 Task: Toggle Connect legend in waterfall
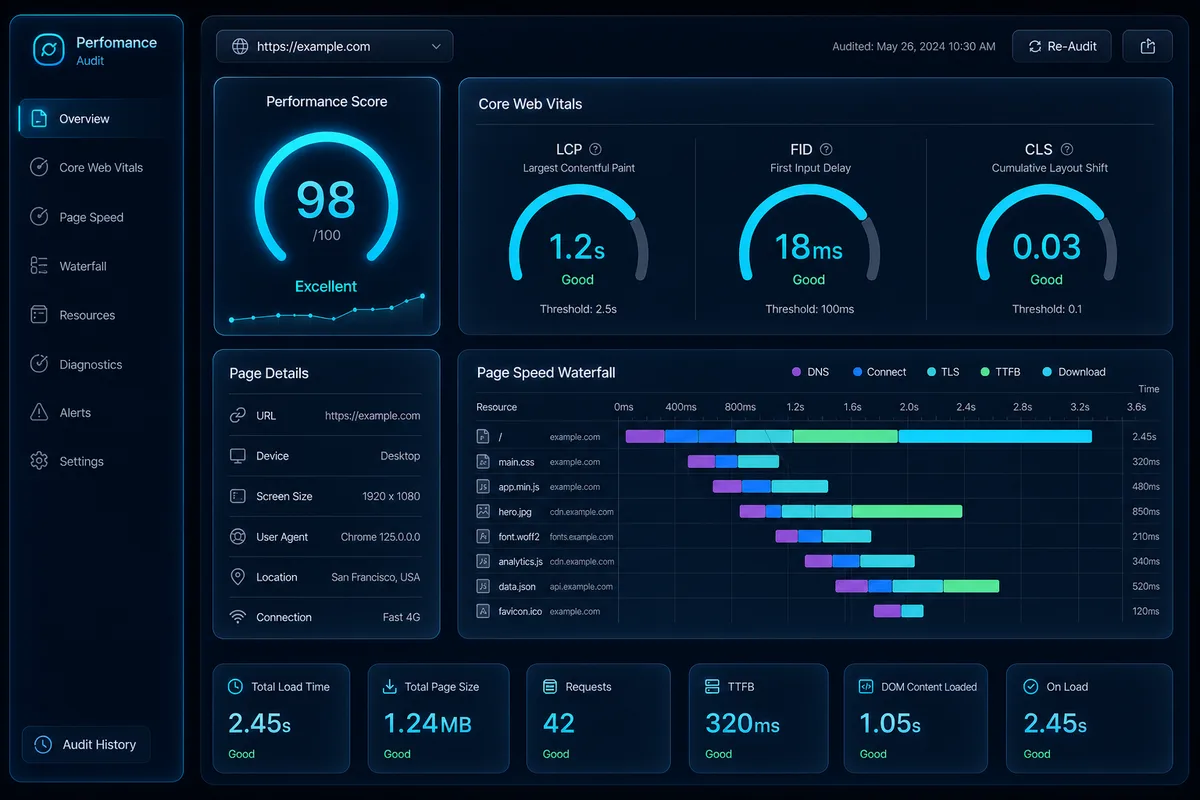[879, 372]
